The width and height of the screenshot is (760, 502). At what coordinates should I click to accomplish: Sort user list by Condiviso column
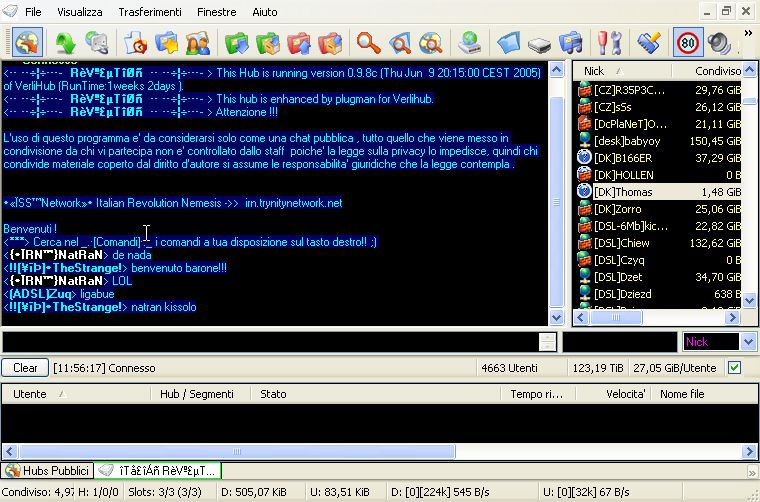(717, 71)
